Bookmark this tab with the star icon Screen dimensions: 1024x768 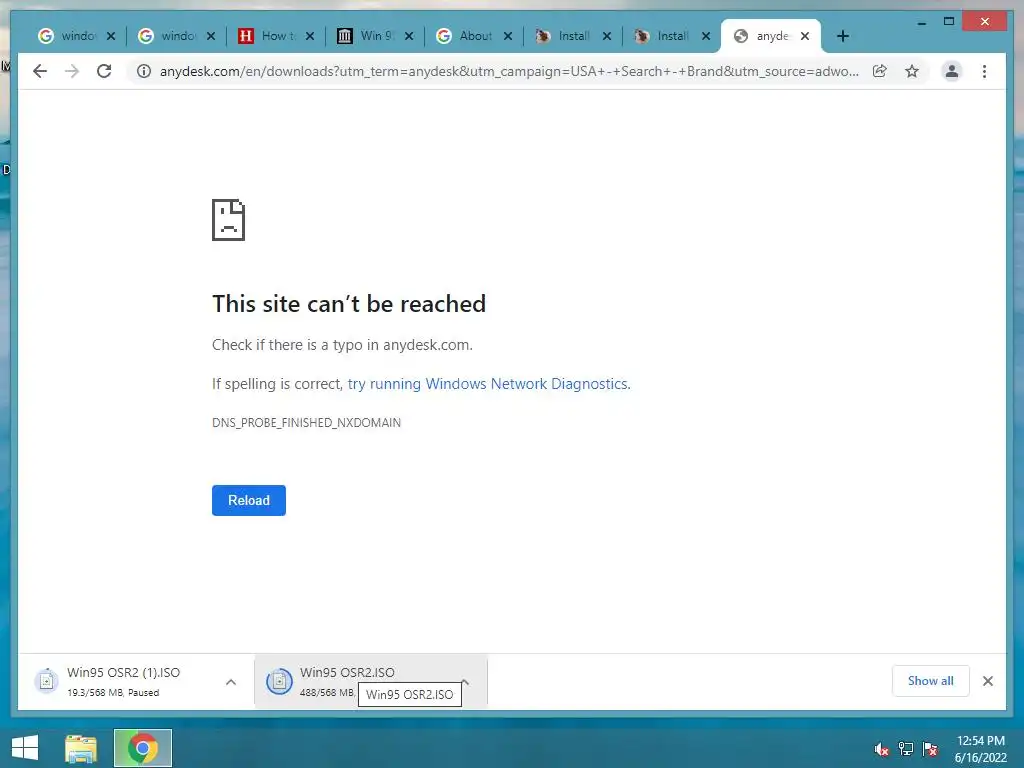point(912,71)
